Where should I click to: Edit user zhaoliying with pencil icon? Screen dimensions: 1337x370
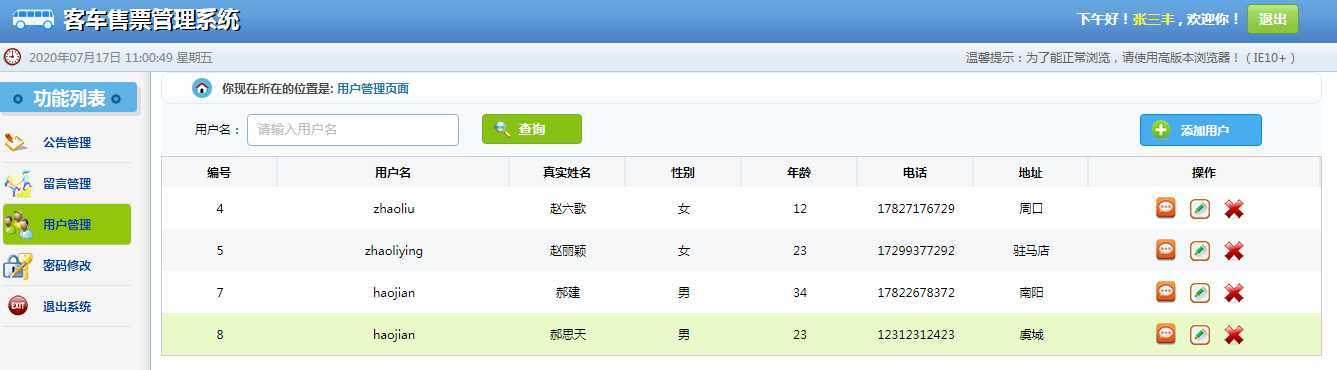[1200, 250]
